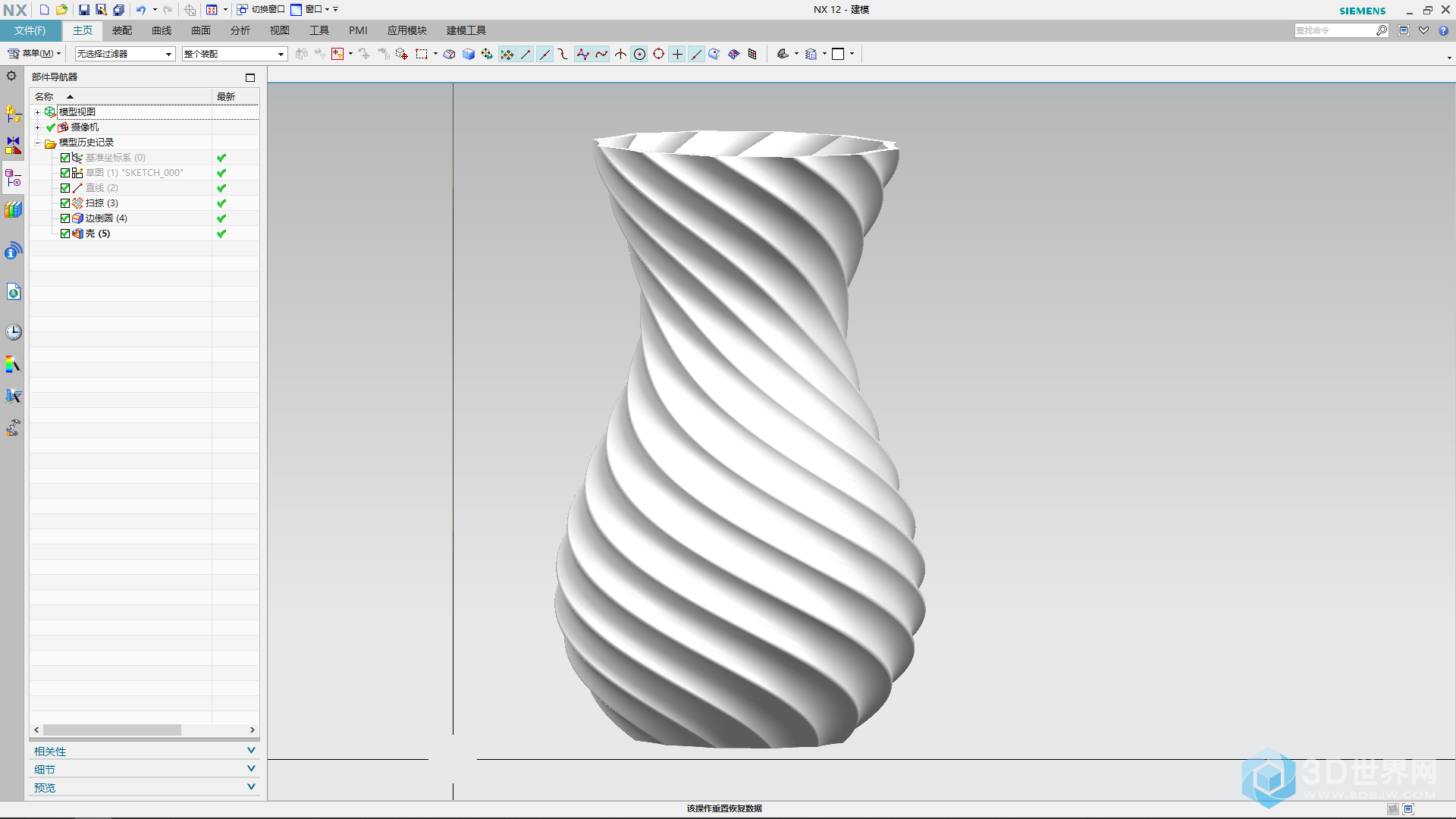The height and width of the screenshot is (819, 1456).
Task: Uncheck the 草图 (1) SKETCH_000 checkbox
Action: click(65, 173)
